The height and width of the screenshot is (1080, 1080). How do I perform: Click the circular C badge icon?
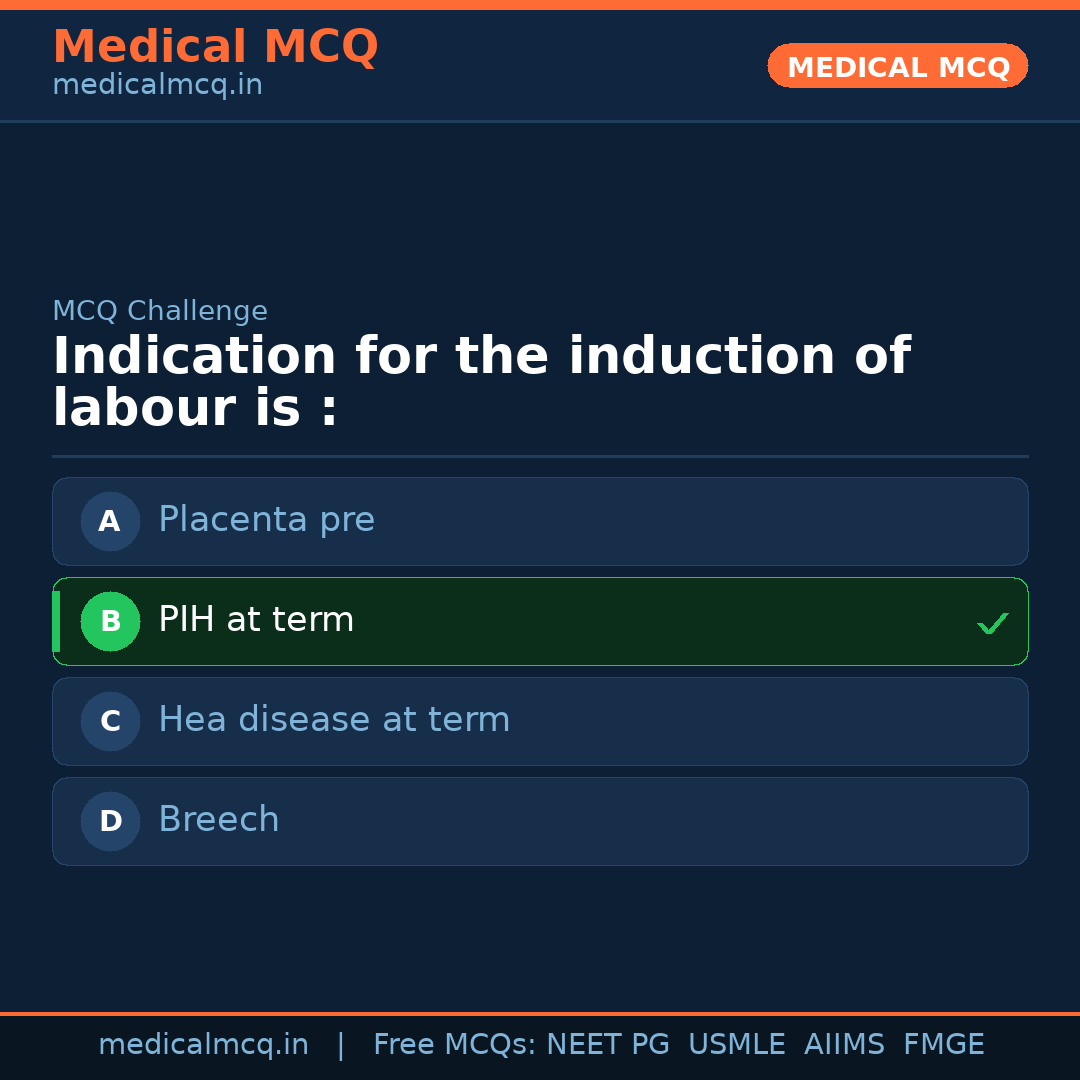(x=110, y=721)
